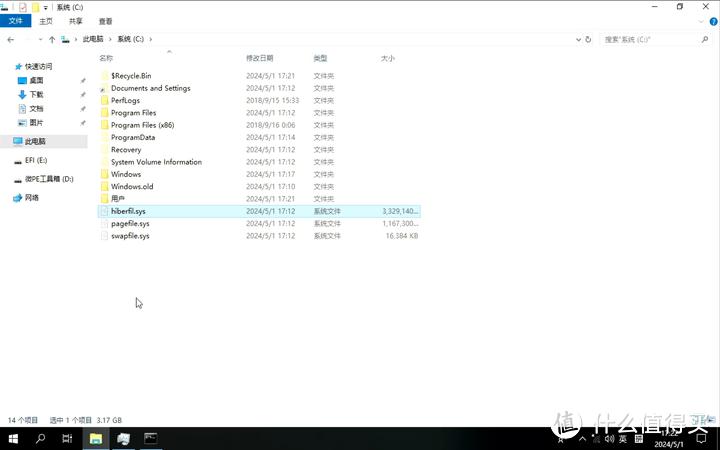
Task: Select the hiberfil.sys file icon
Action: pyautogui.click(x=104, y=211)
